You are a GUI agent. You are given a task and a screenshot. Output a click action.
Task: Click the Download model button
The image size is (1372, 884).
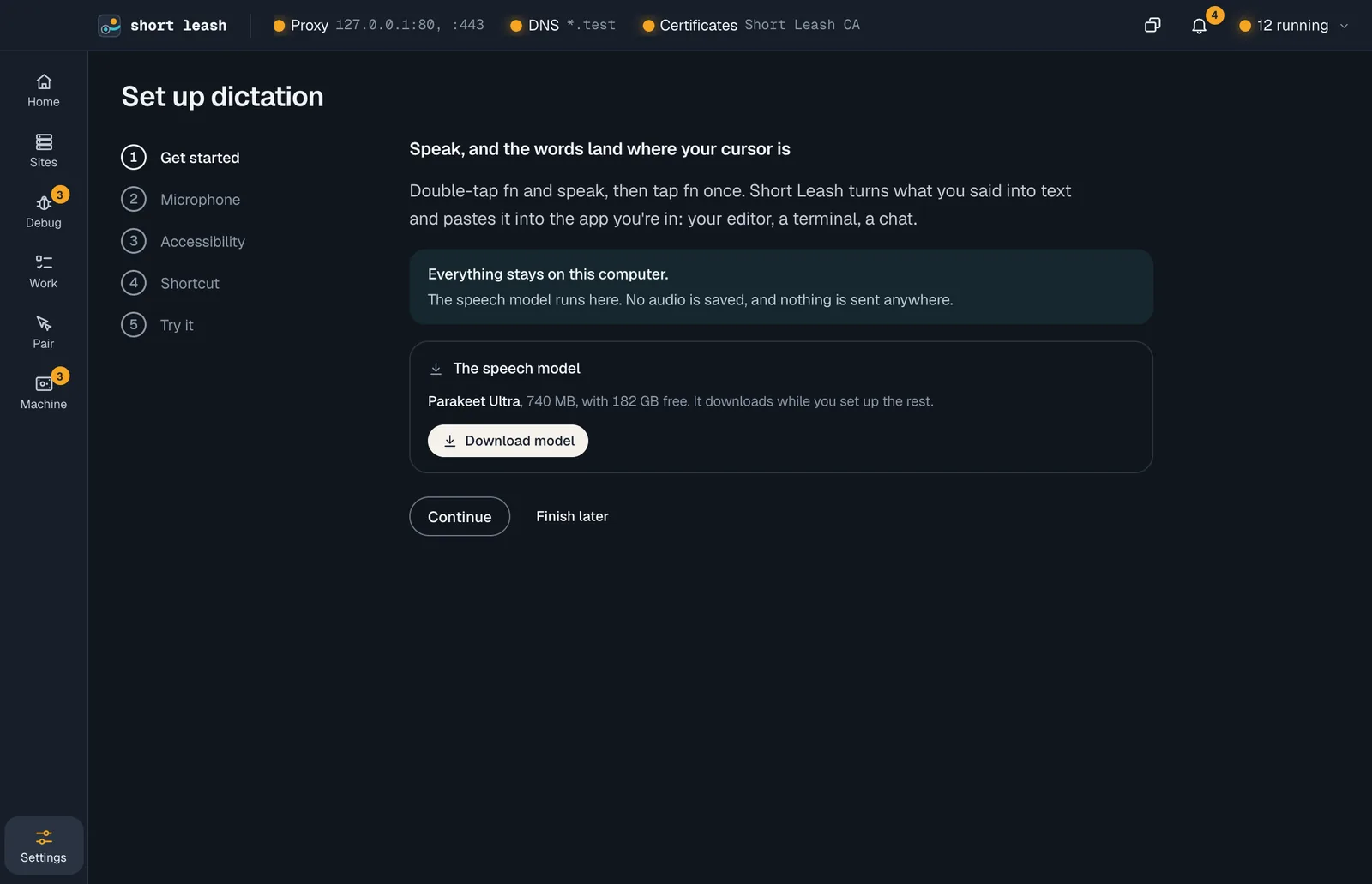508,441
